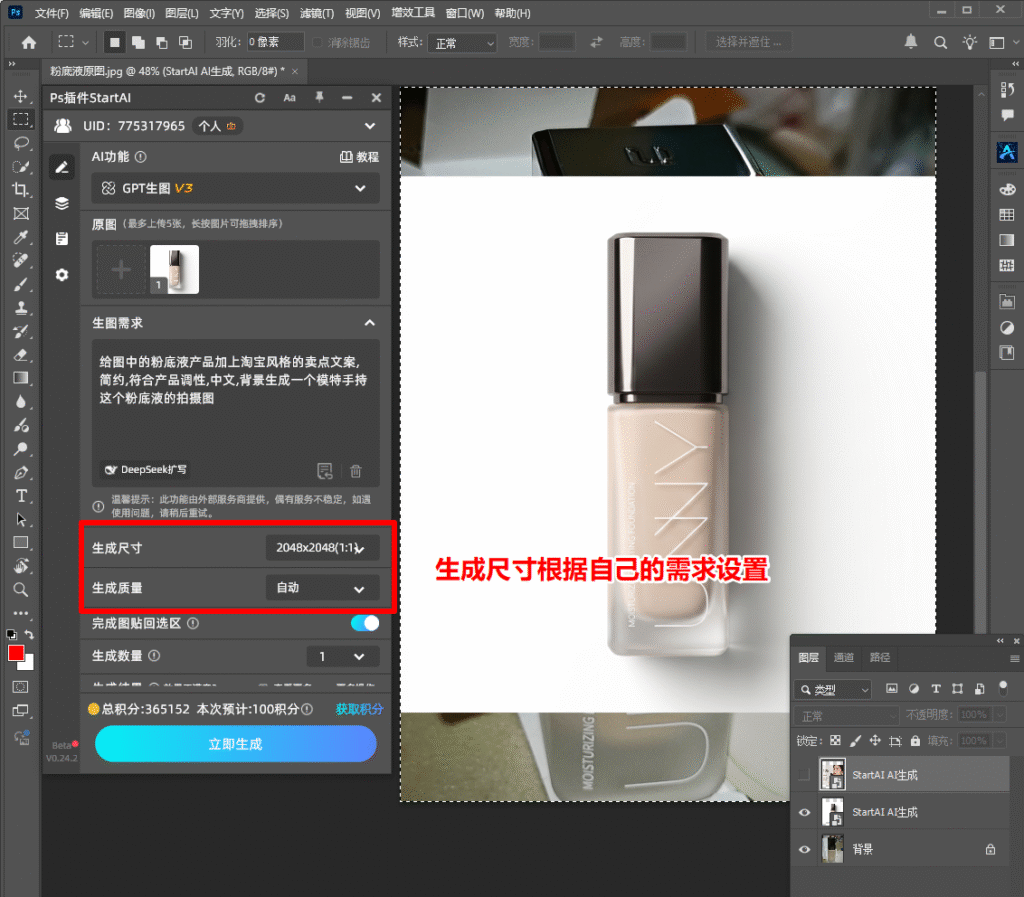Select New selection mode button
This screenshot has width=1024, height=897.
coord(115,42)
